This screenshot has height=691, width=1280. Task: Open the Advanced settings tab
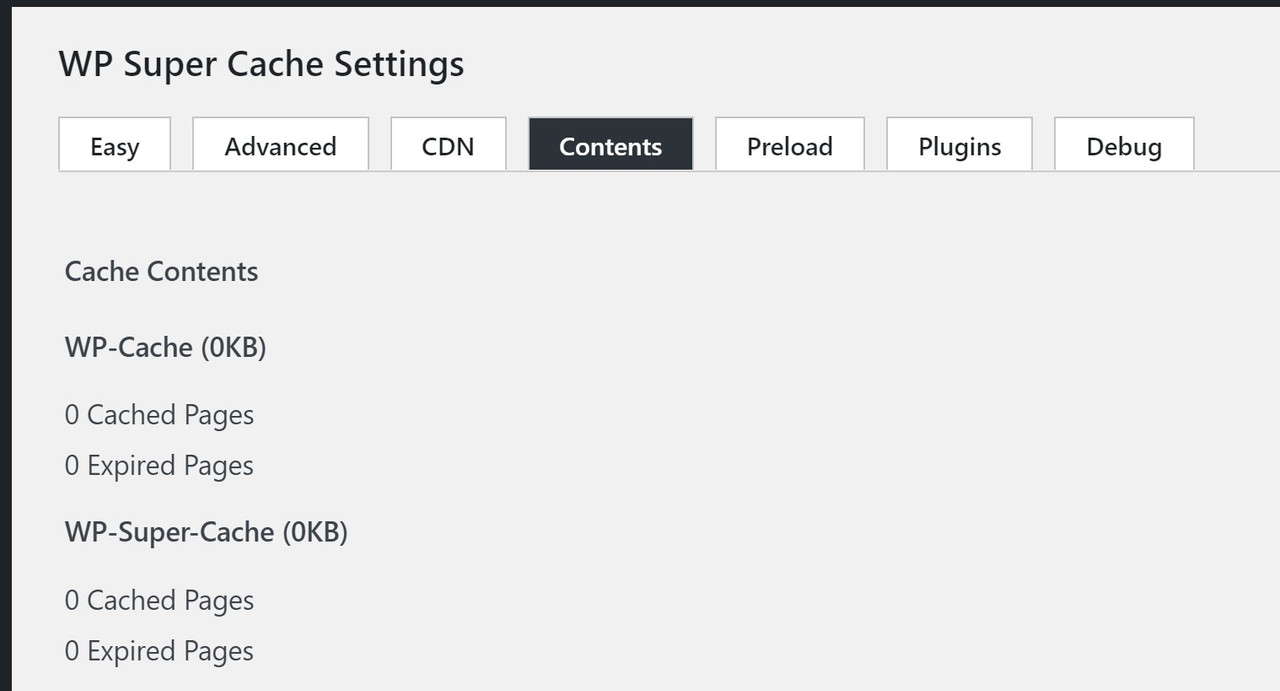pyautogui.click(x=280, y=145)
